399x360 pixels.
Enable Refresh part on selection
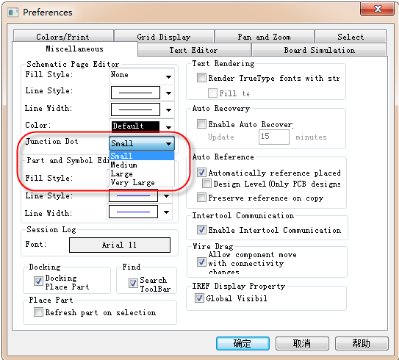click(x=39, y=312)
